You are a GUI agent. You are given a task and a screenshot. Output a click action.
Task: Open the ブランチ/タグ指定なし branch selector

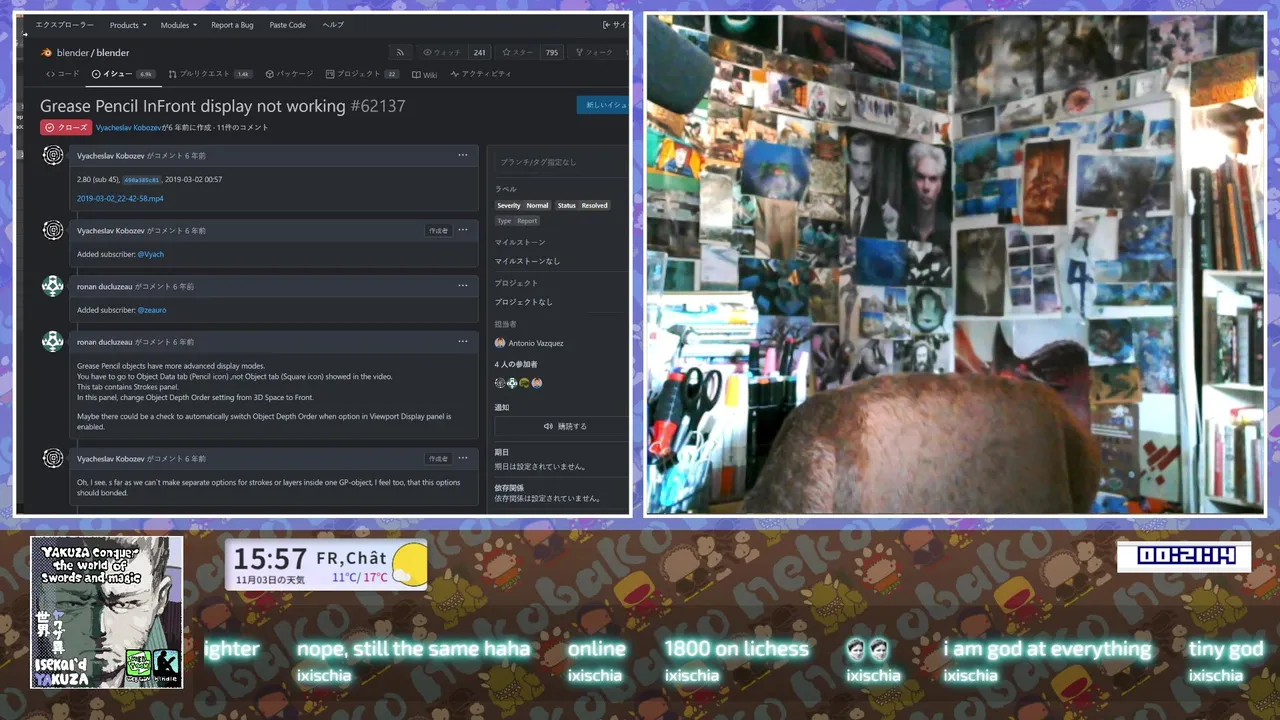pos(562,162)
